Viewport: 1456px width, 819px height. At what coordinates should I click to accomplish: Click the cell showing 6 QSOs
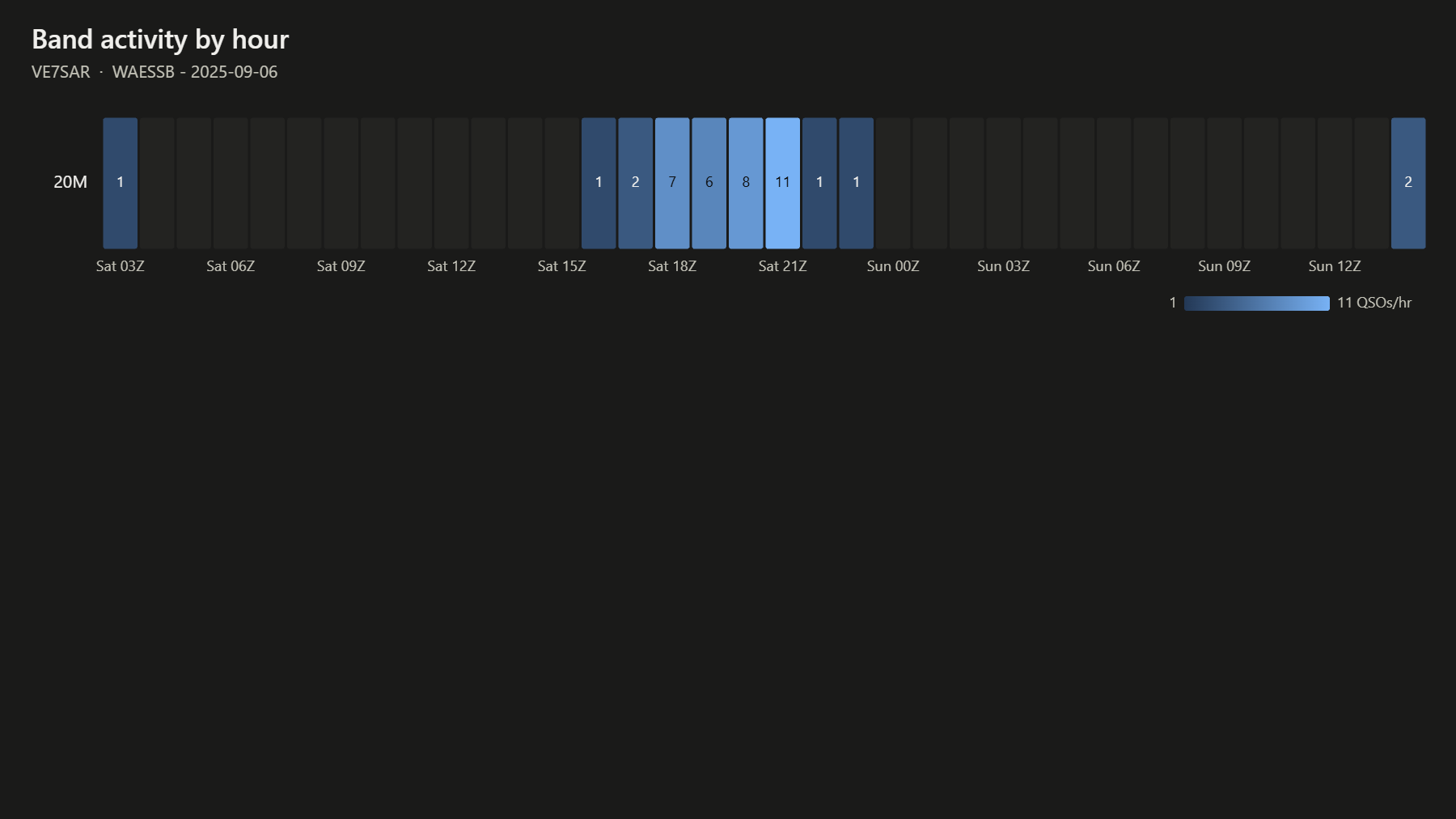[x=709, y=183]
